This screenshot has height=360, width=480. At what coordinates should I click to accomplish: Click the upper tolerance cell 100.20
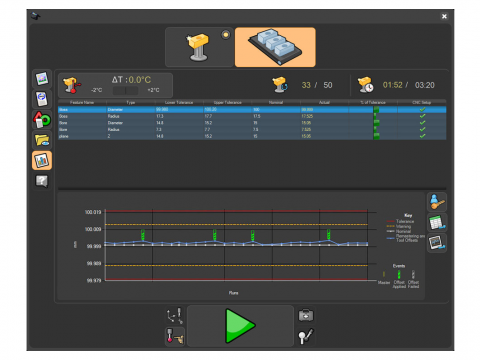[210, 109]
